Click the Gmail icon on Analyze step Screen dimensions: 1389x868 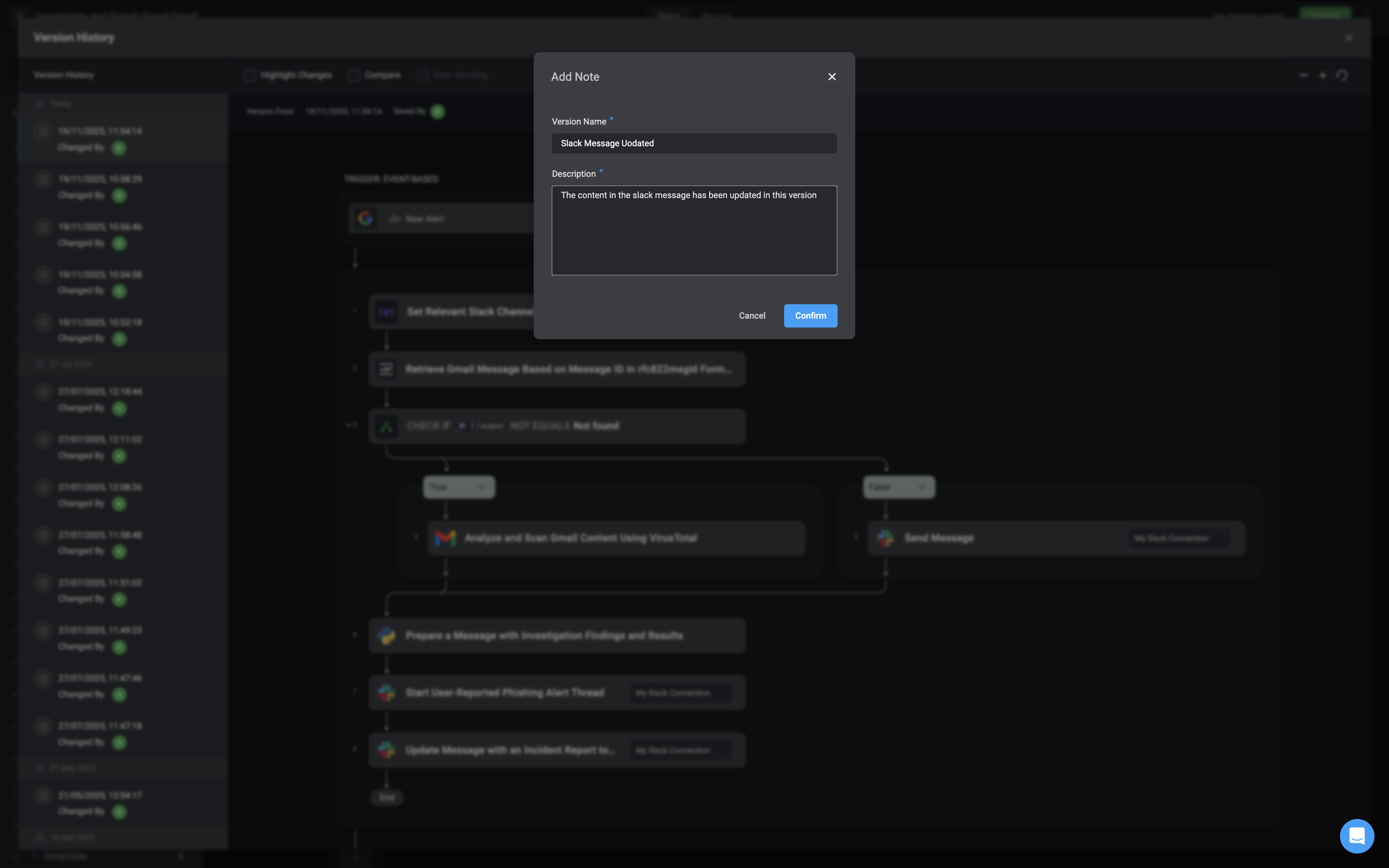tap(445, 538)
